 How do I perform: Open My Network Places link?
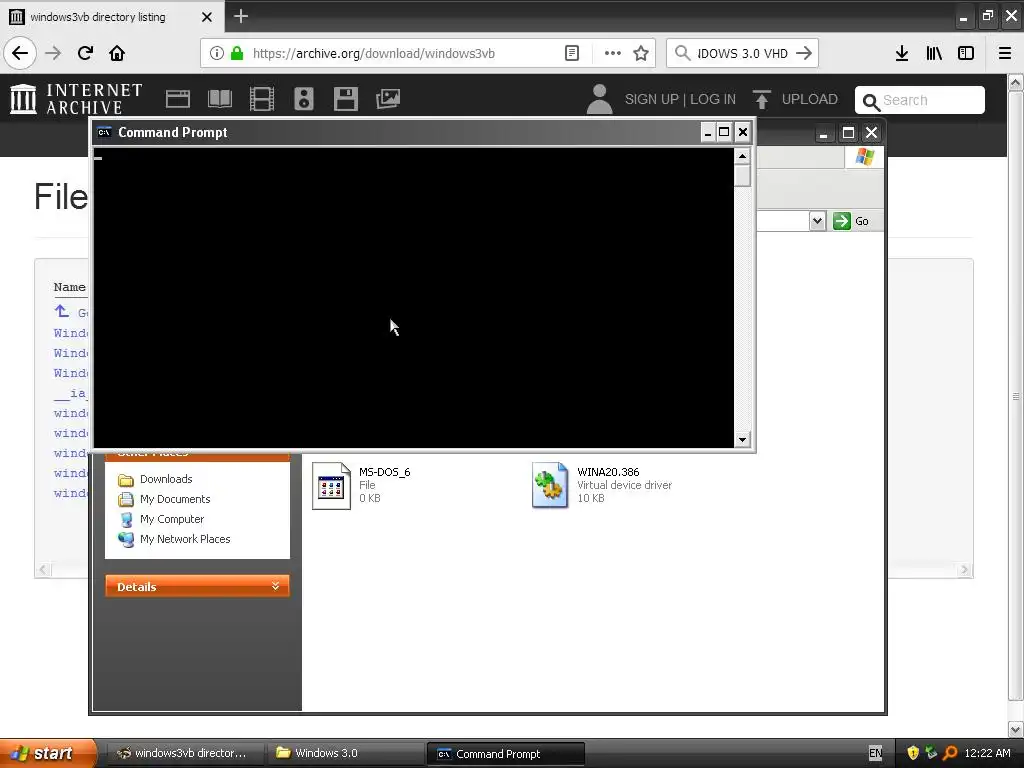pos(185,539)
